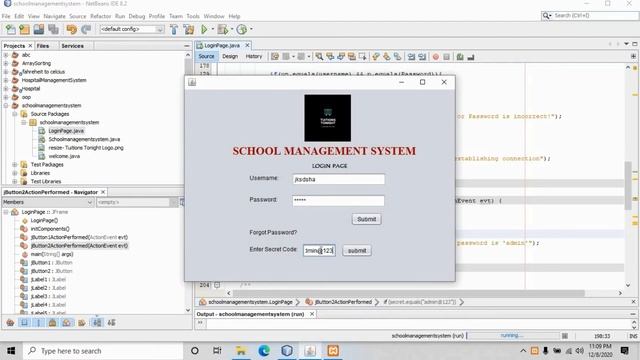Click the lowercase submit button beside secret code
Screen dimensions: 640x360
[357, 251]
